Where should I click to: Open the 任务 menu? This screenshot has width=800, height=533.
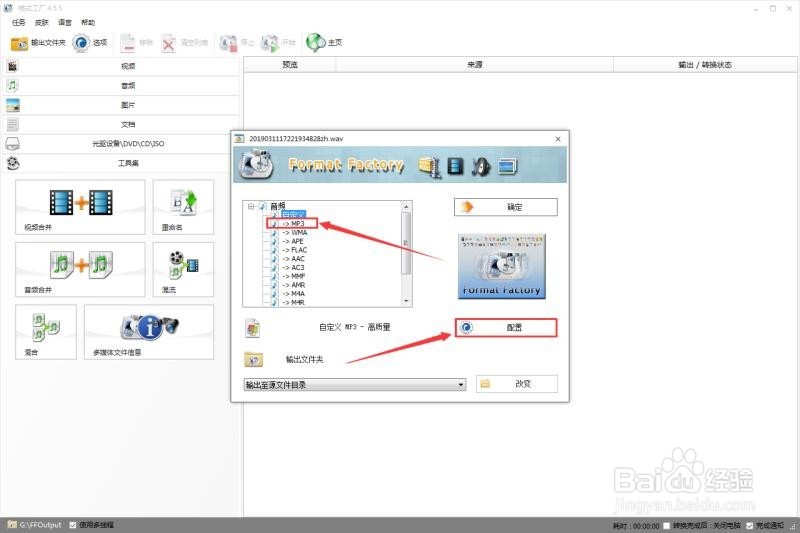tap(18, 22)
